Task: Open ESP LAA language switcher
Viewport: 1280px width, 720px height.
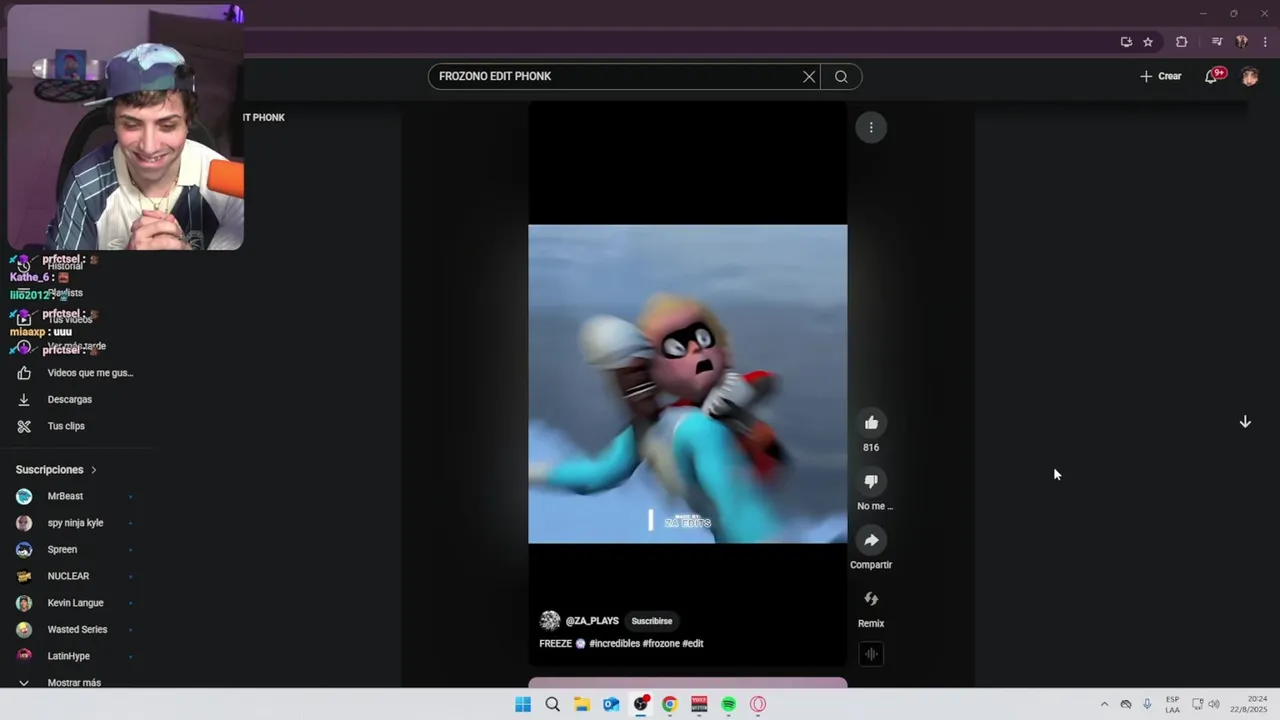Action: 1172,704
